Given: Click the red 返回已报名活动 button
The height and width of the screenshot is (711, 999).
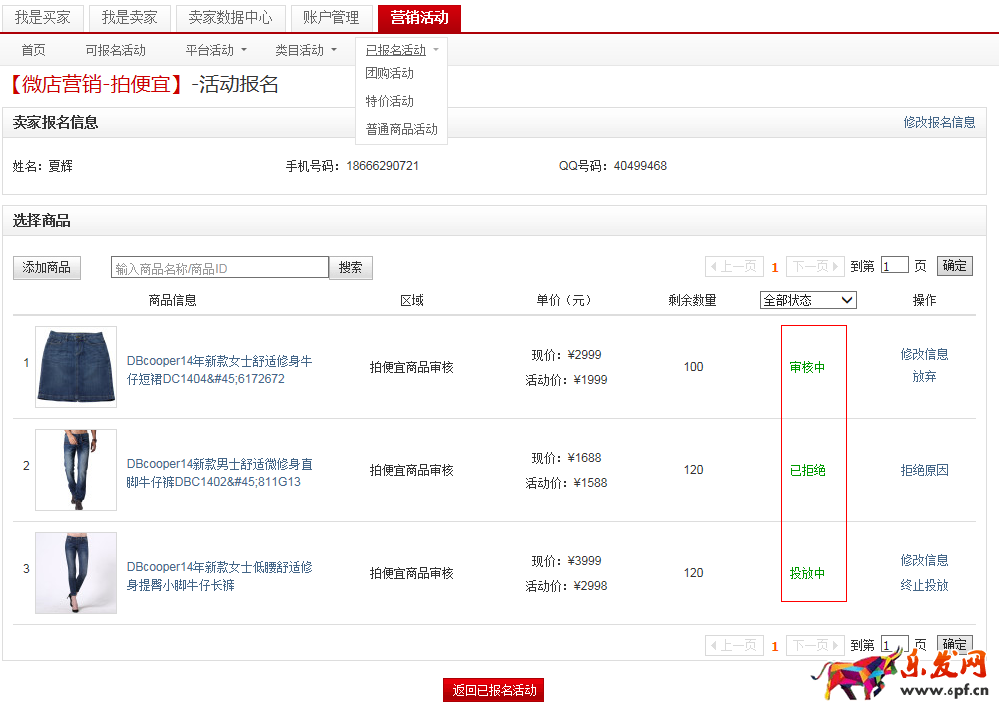Looking at the screenshot, I should 493,690.
